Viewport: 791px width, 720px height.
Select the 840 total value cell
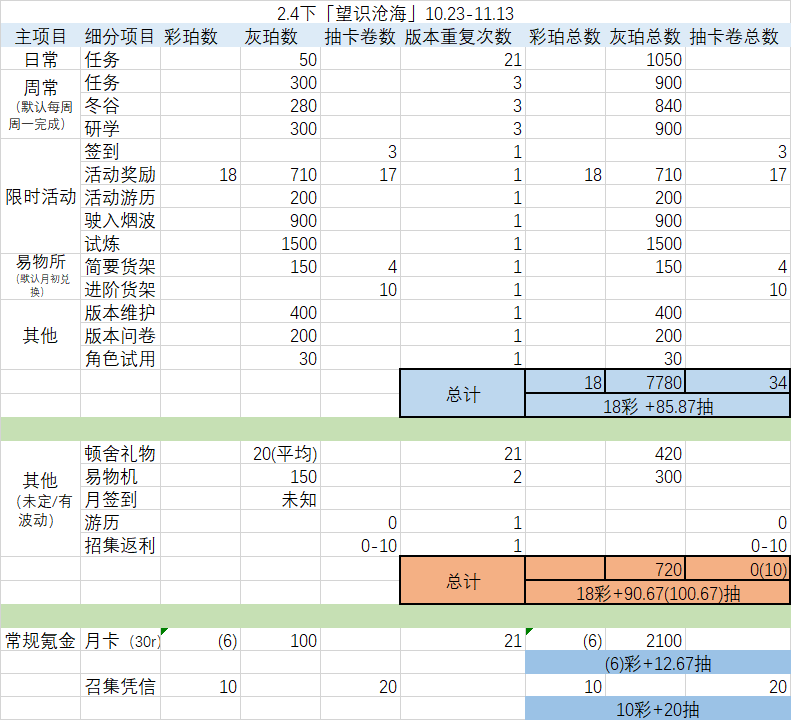coord(645,105)
